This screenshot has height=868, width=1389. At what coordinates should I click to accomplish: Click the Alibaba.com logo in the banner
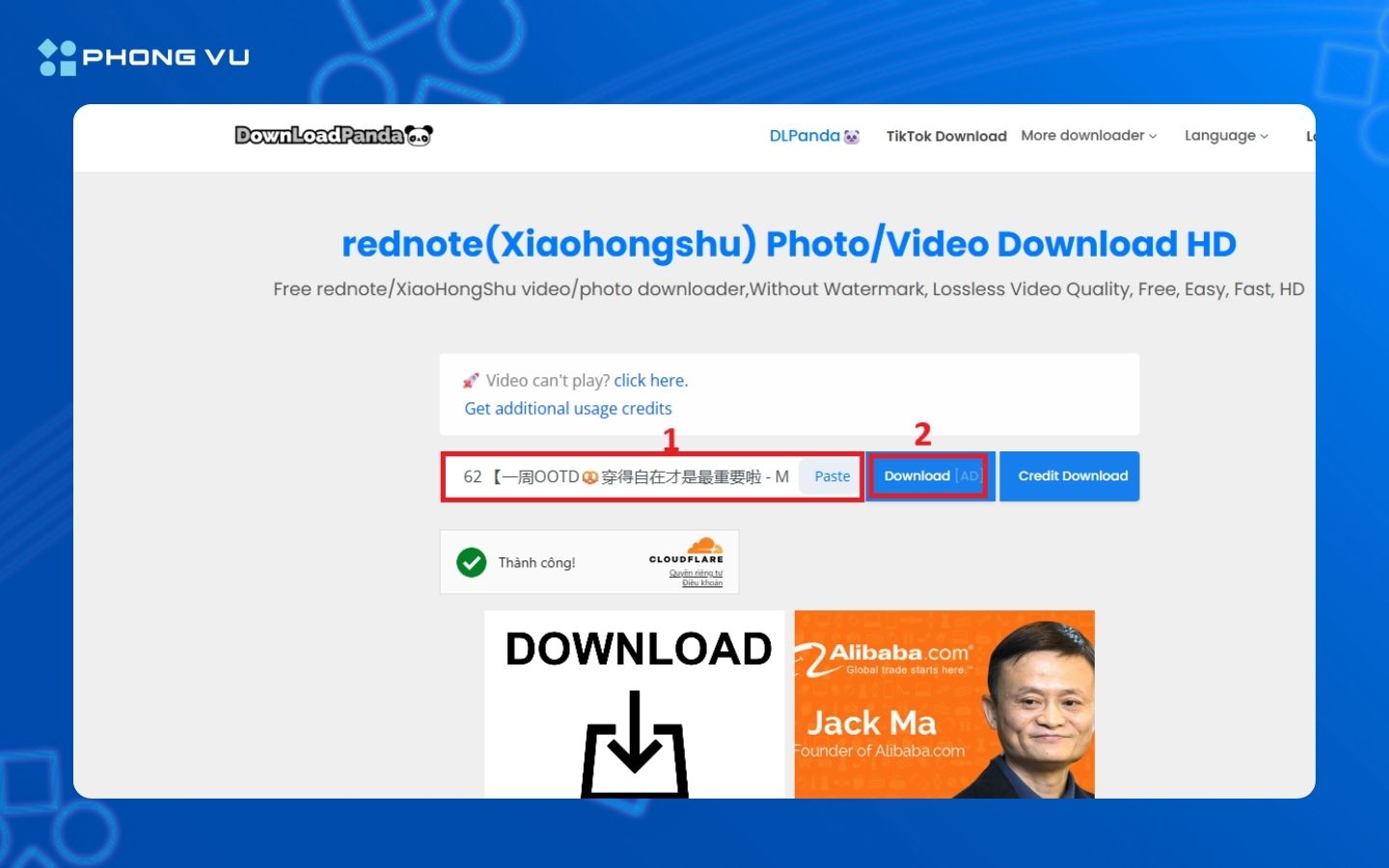[x=892, y=652]
